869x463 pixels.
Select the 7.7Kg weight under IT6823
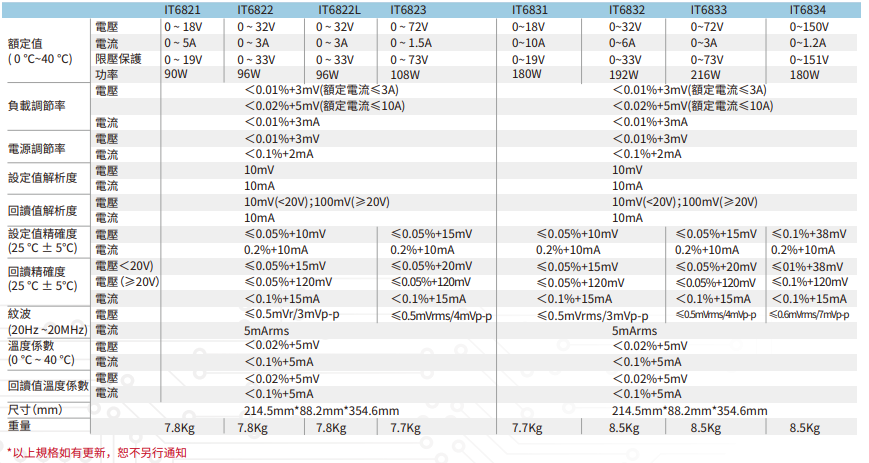click(405, 428)
